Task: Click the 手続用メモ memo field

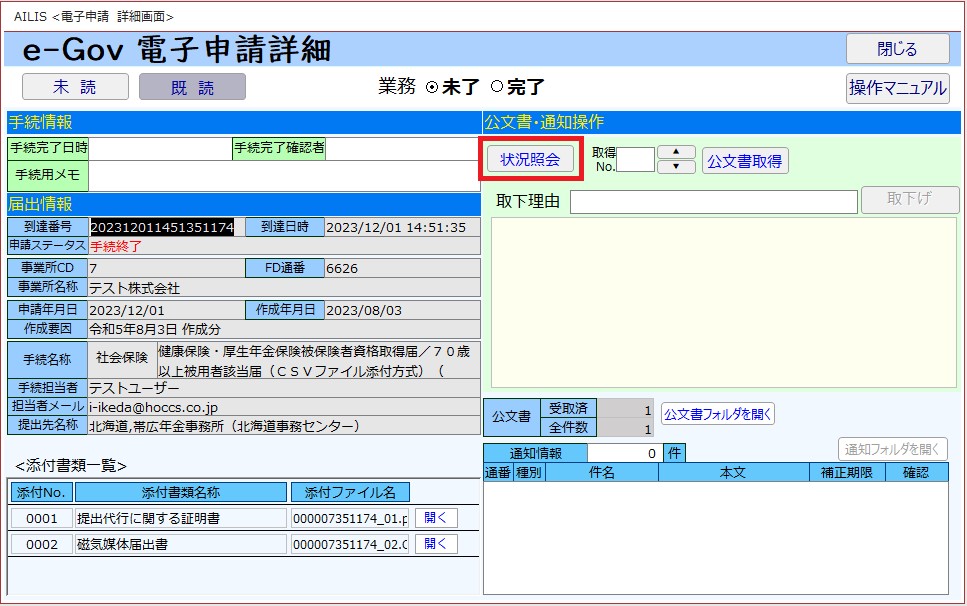Action: (x=284, y=176)
